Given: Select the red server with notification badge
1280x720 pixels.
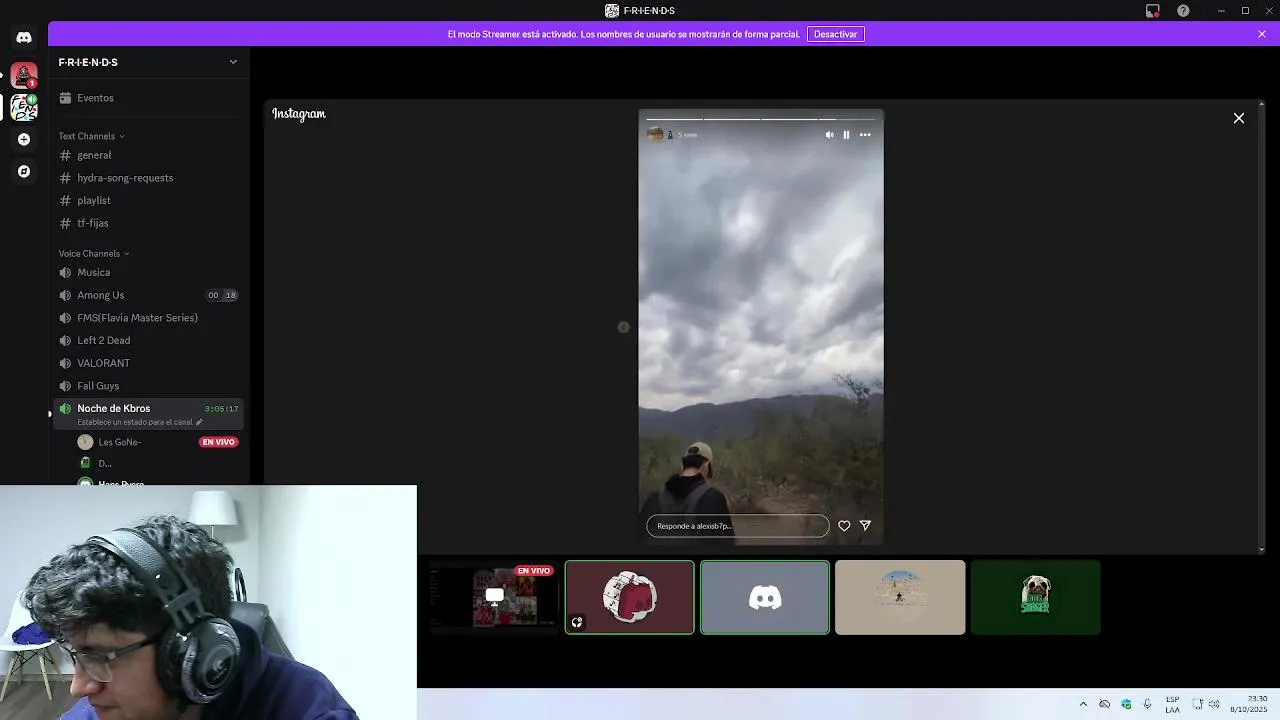Looking at the screenshot, I should 24,75.
